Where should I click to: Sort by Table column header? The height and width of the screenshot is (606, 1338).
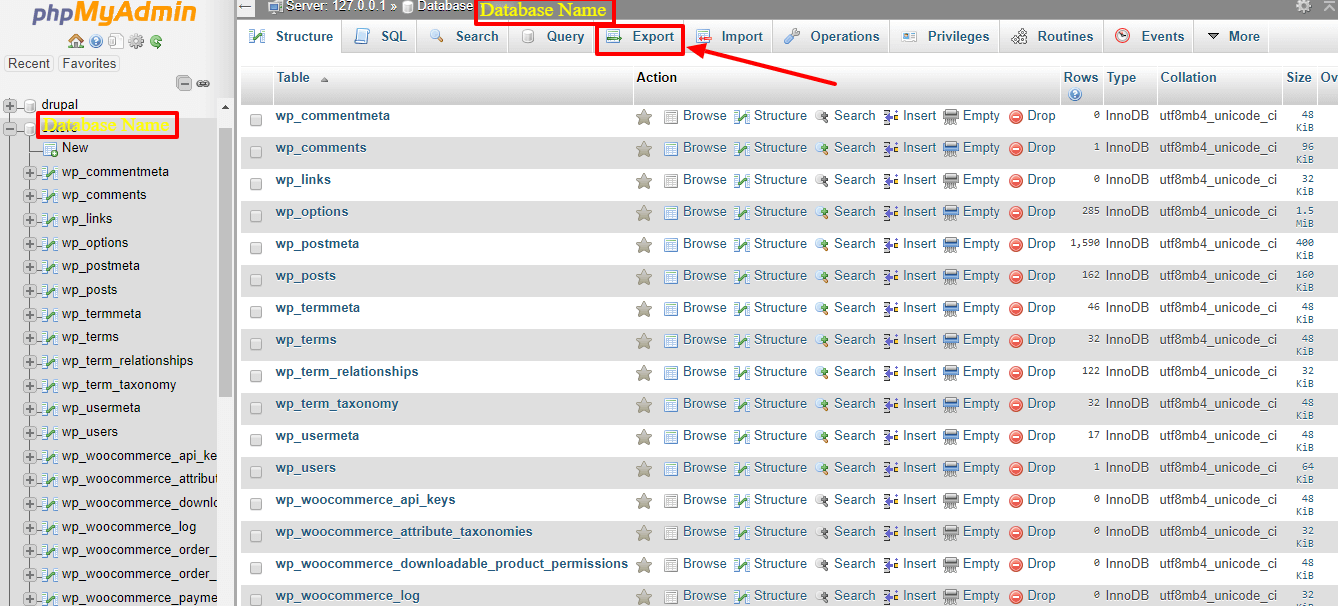[x=293, y=77]
